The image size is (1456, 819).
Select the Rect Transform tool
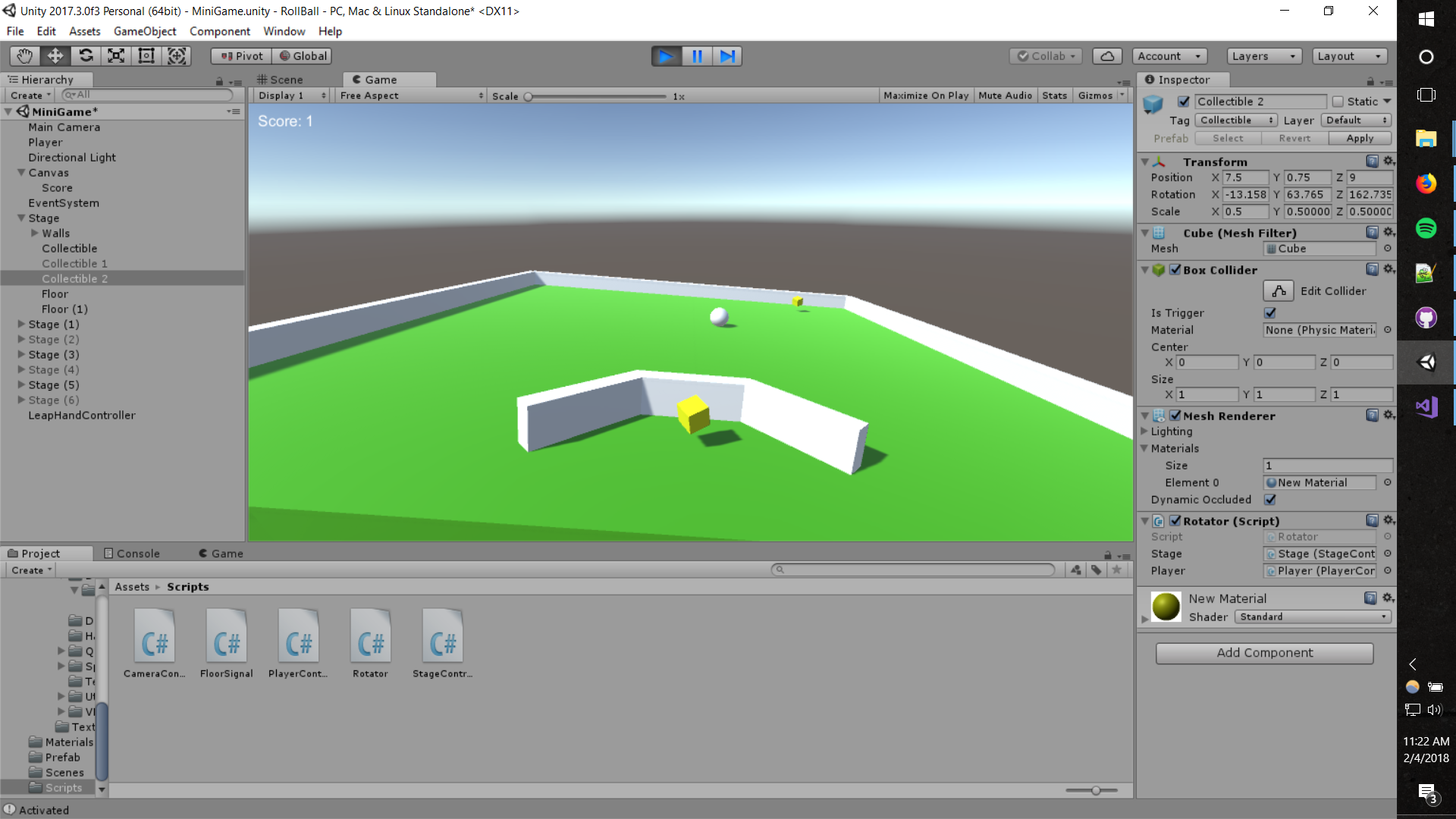(x=146, y=56)
